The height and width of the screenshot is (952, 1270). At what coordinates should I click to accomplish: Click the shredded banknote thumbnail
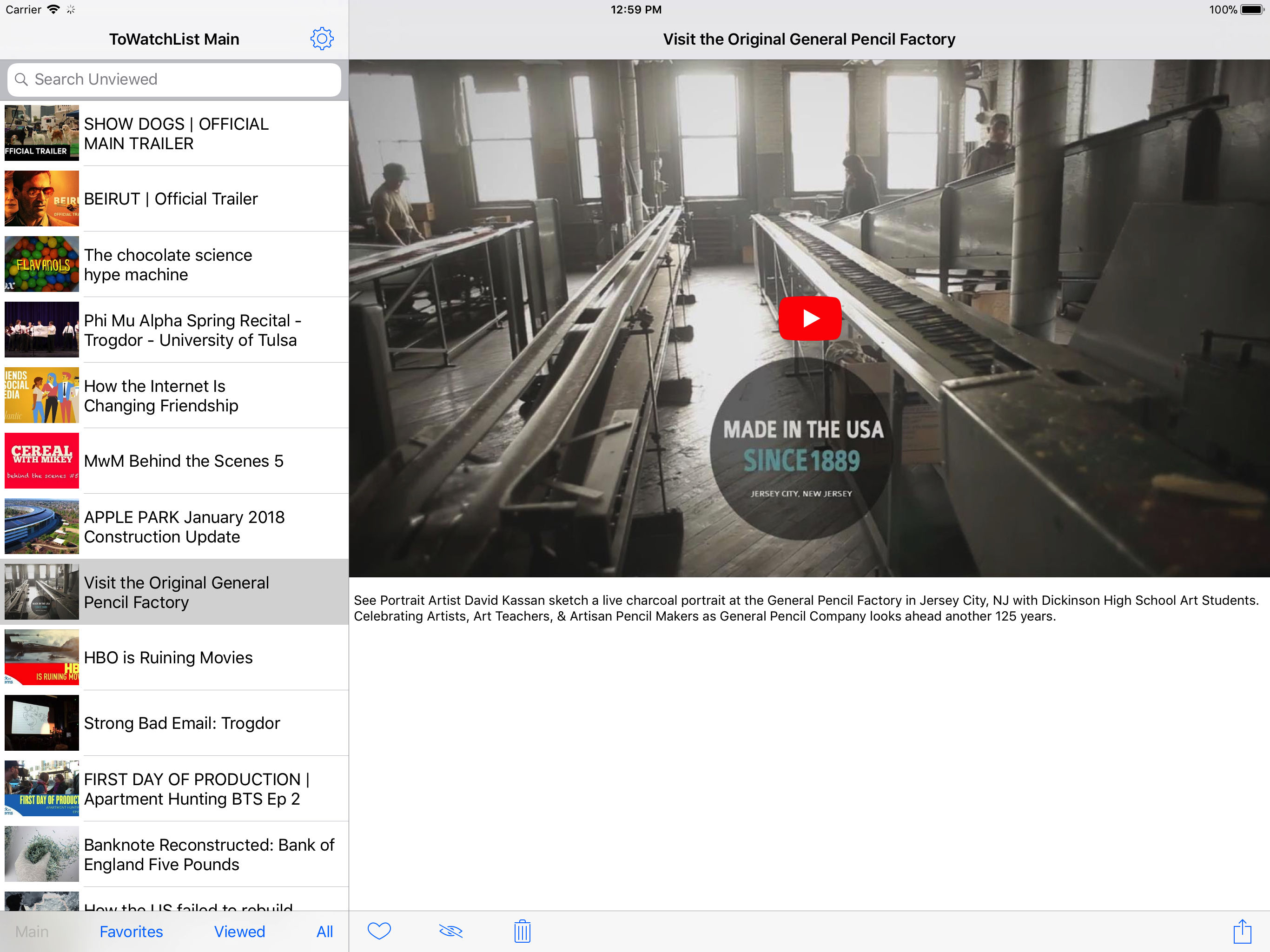[x=42, y=854]
